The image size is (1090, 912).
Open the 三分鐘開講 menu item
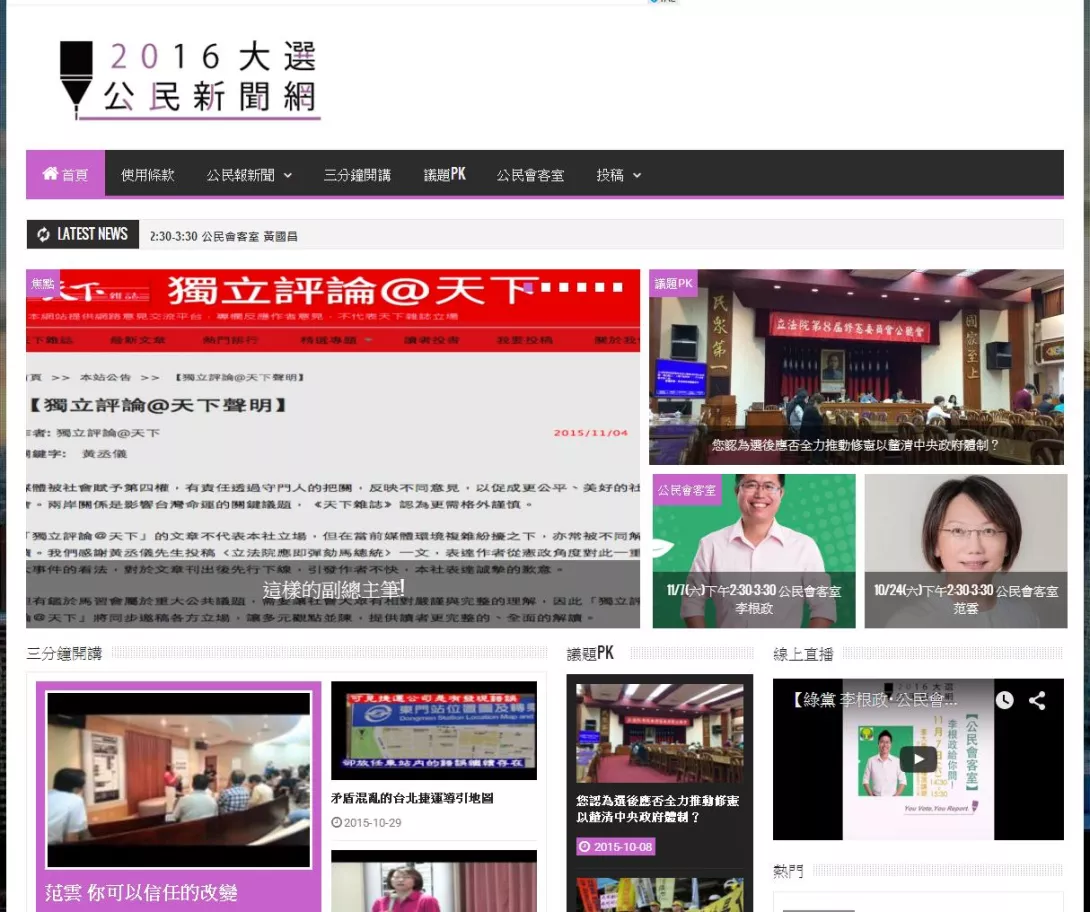357,174
